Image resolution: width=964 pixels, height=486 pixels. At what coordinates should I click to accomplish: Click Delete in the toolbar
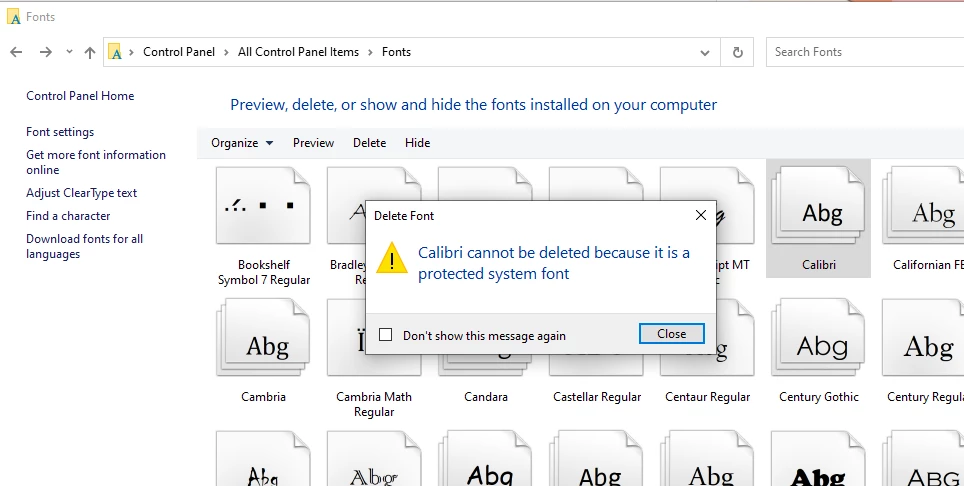369,143
